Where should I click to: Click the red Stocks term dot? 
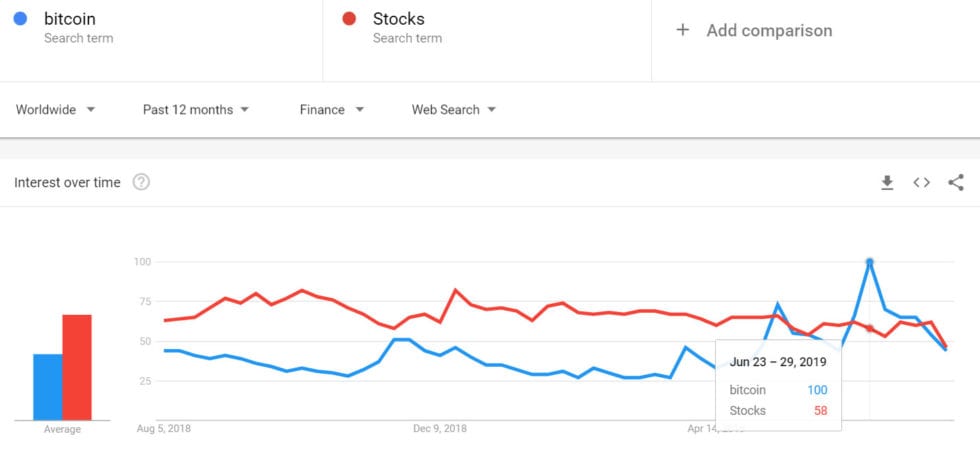click(x=349, y=19)
